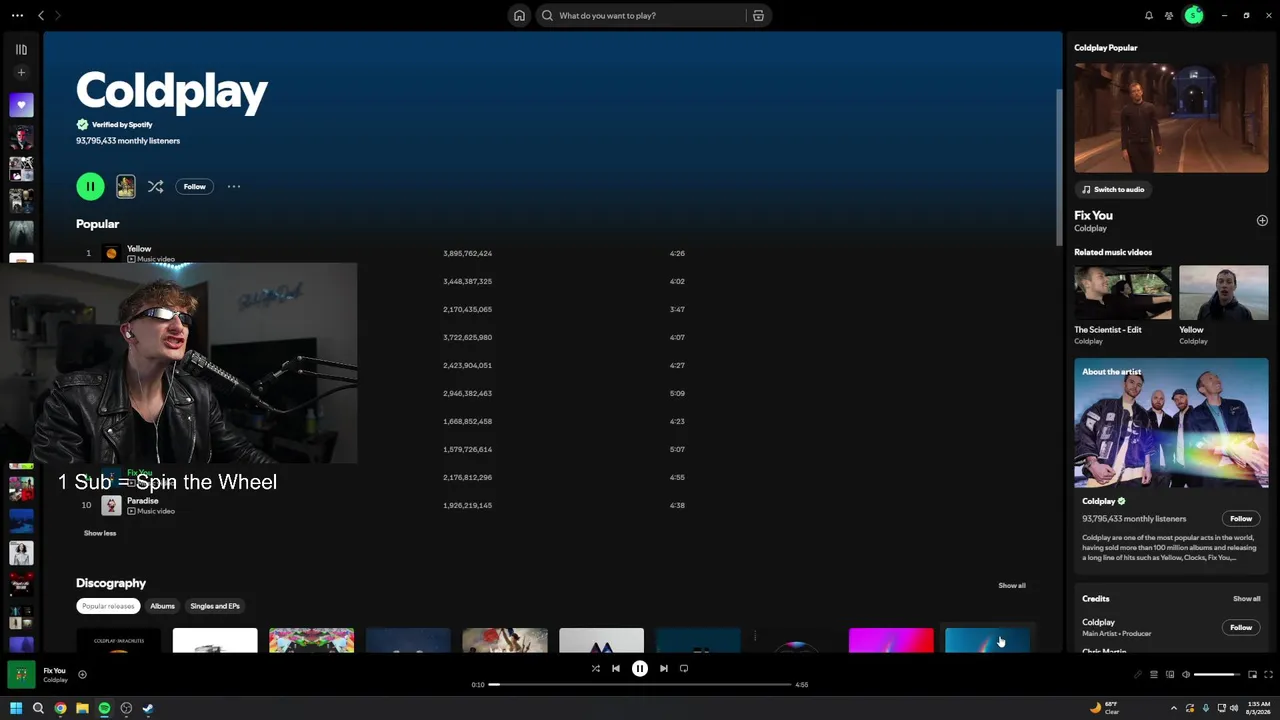Open File Explorer from the taskbar
This screenshot has height=720, width=1280.
pos(82,709)
